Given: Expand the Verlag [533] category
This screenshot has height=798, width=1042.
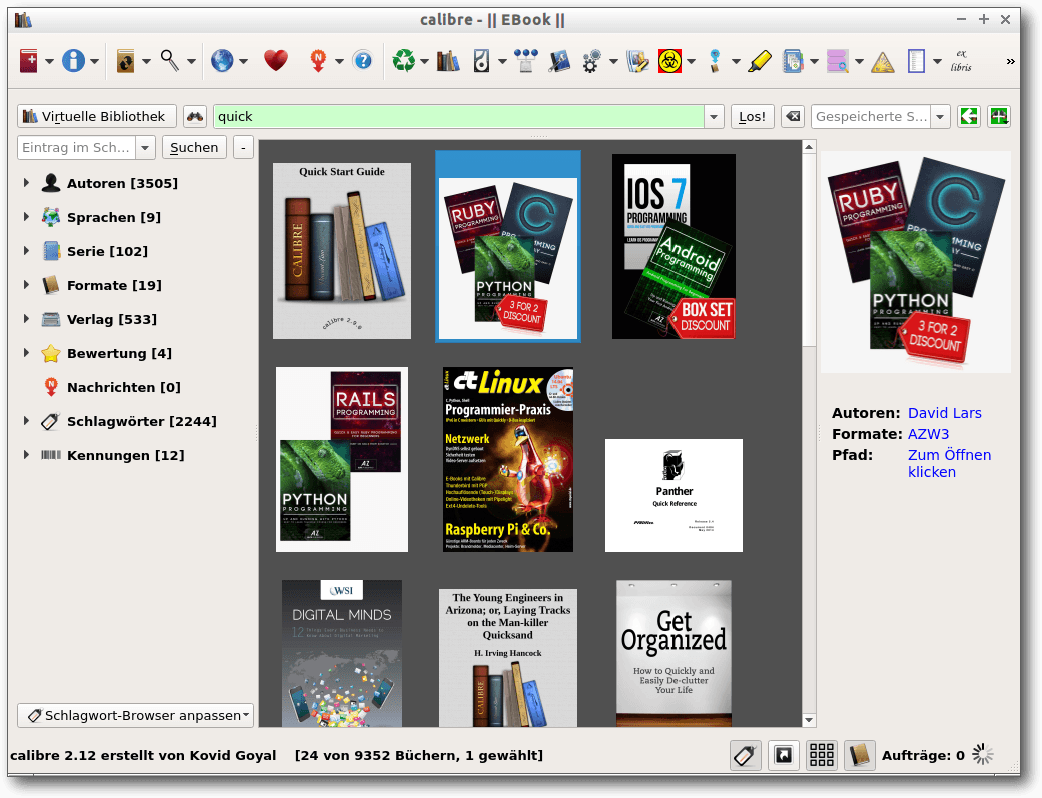Looking at the screenshot, I should [x=26, y=319].
